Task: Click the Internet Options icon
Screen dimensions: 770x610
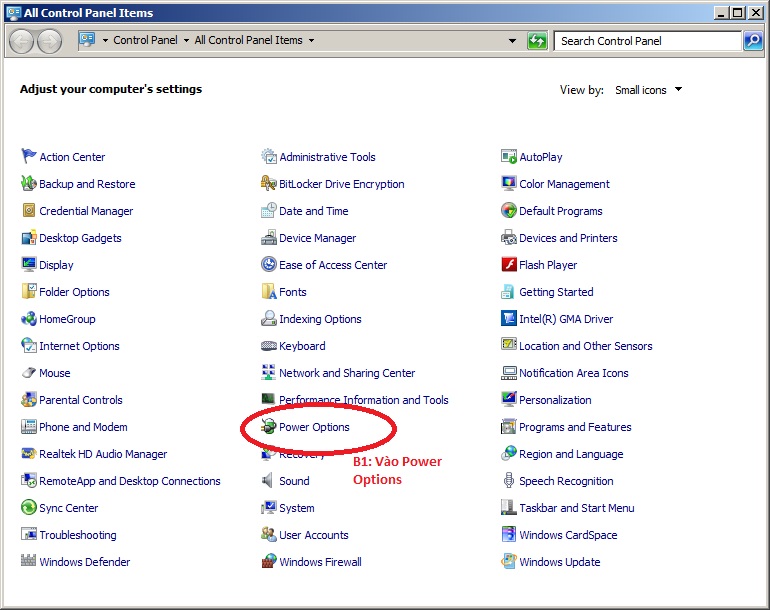Action: [x=28, y=345]
